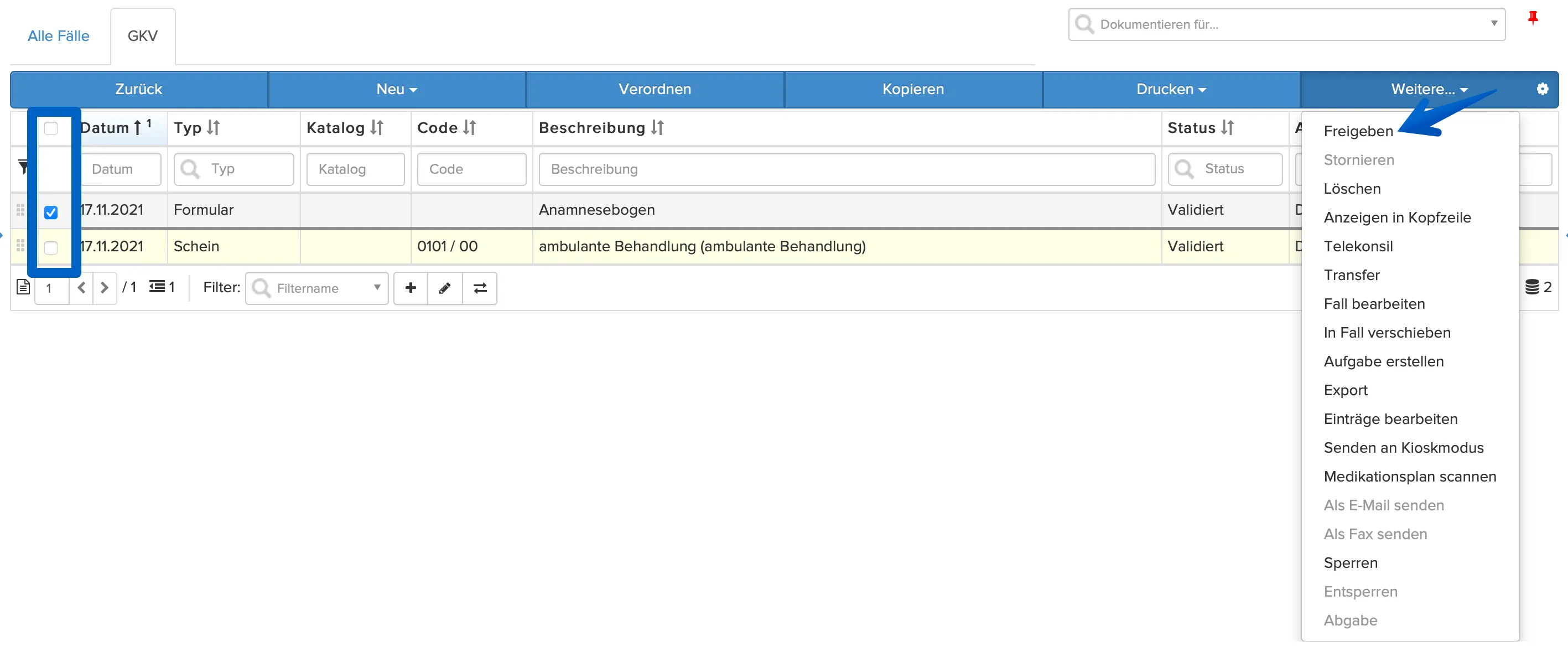Sort by Code column arrows
The width and height of the screenshot is (1568, 652).
click(x=469, y=127)
